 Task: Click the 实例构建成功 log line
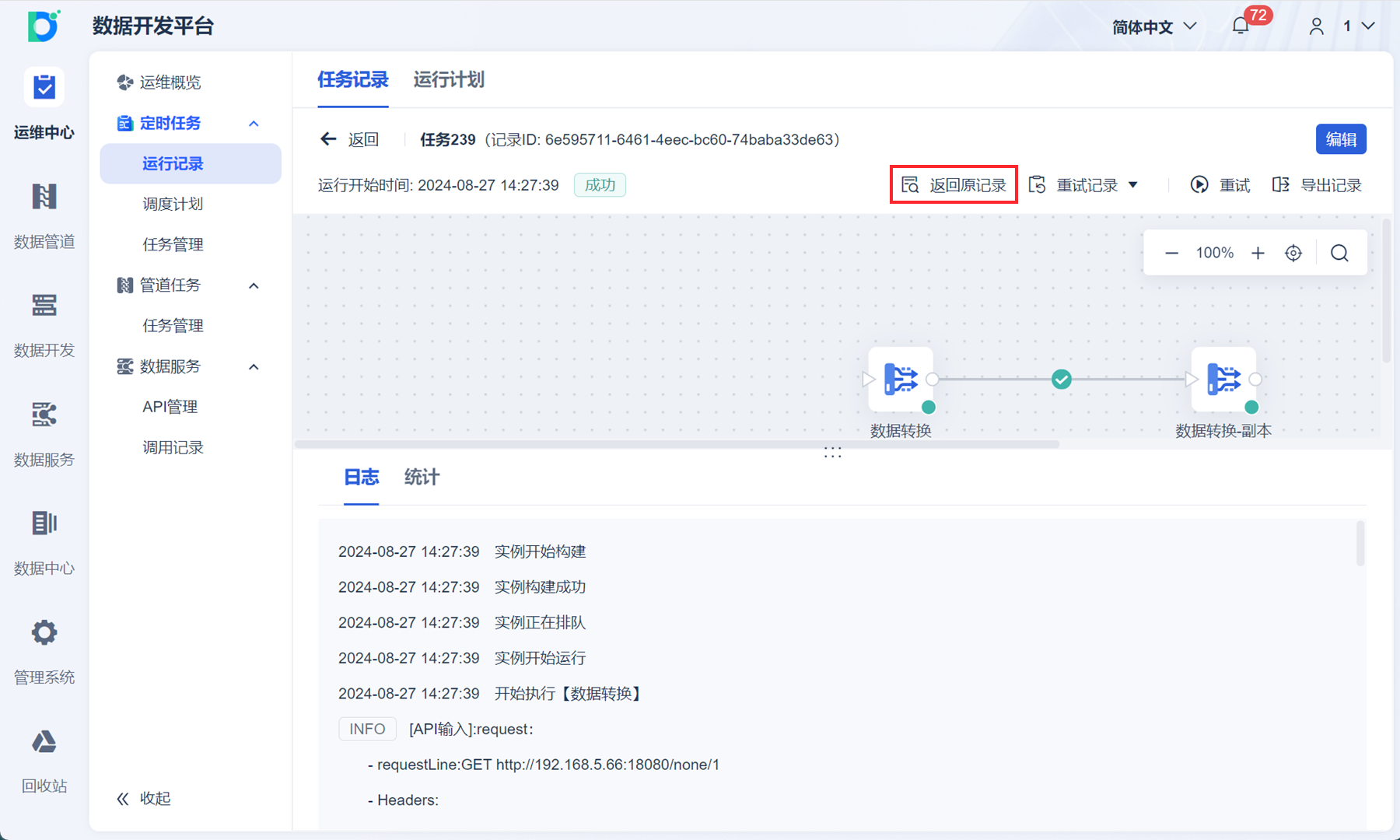click(462, 587)
